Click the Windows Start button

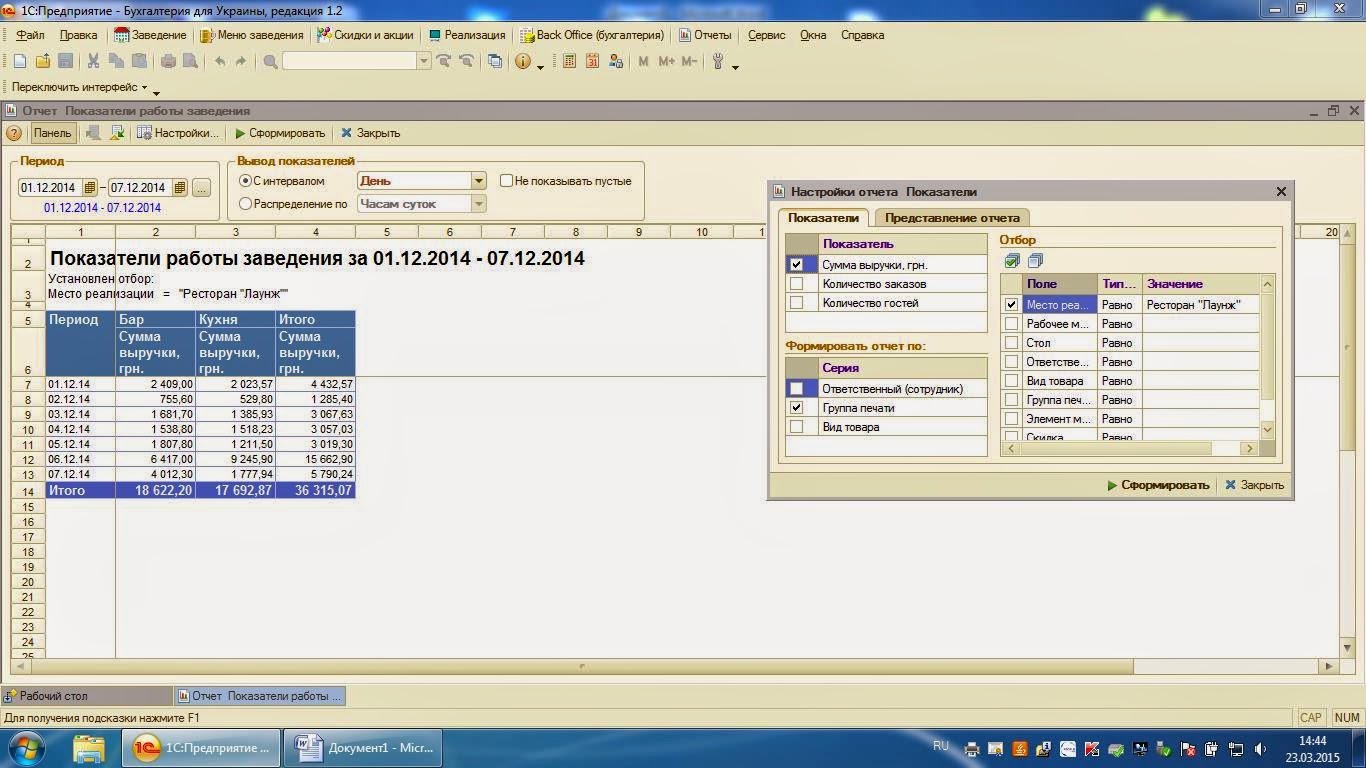[26, 747]
